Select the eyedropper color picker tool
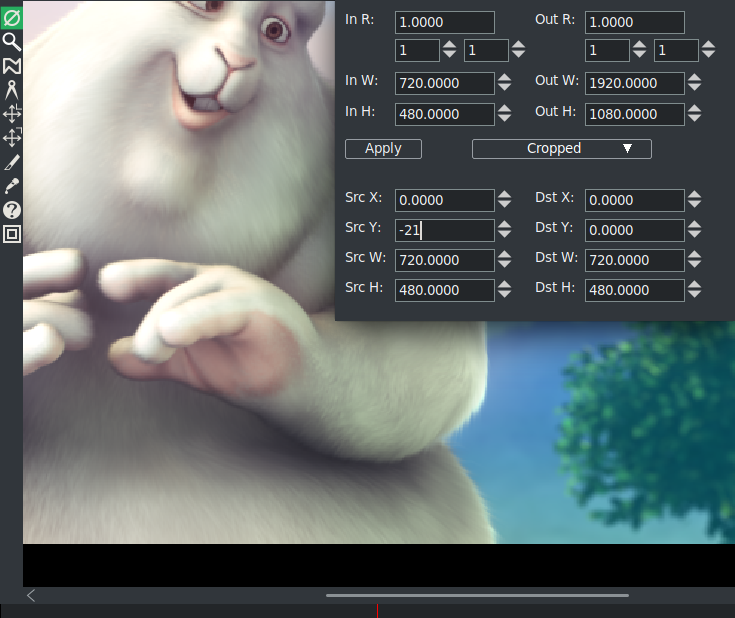The image size is (735, 618). [11, 186]
